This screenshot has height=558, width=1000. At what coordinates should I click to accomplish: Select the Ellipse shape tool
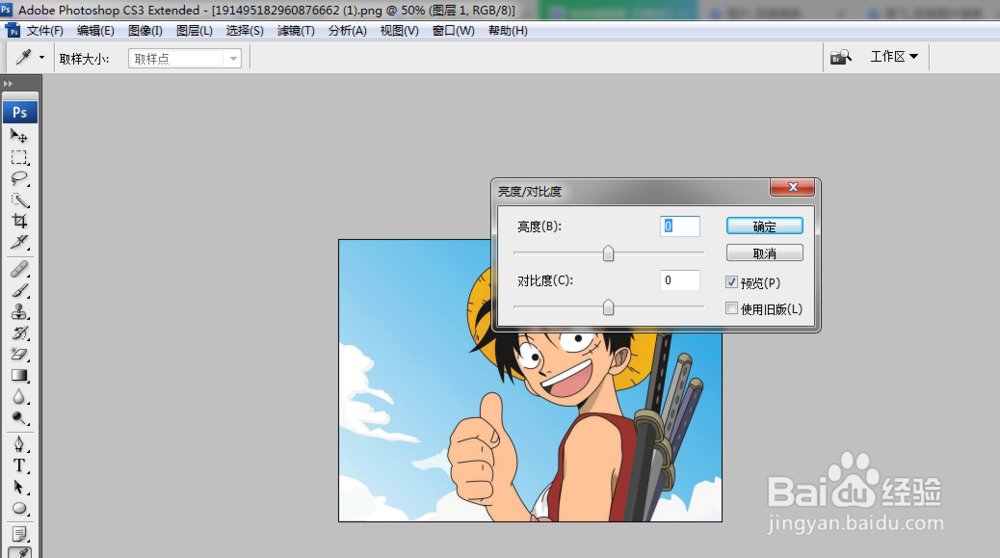pyautogui.click(x=19, y=509)
